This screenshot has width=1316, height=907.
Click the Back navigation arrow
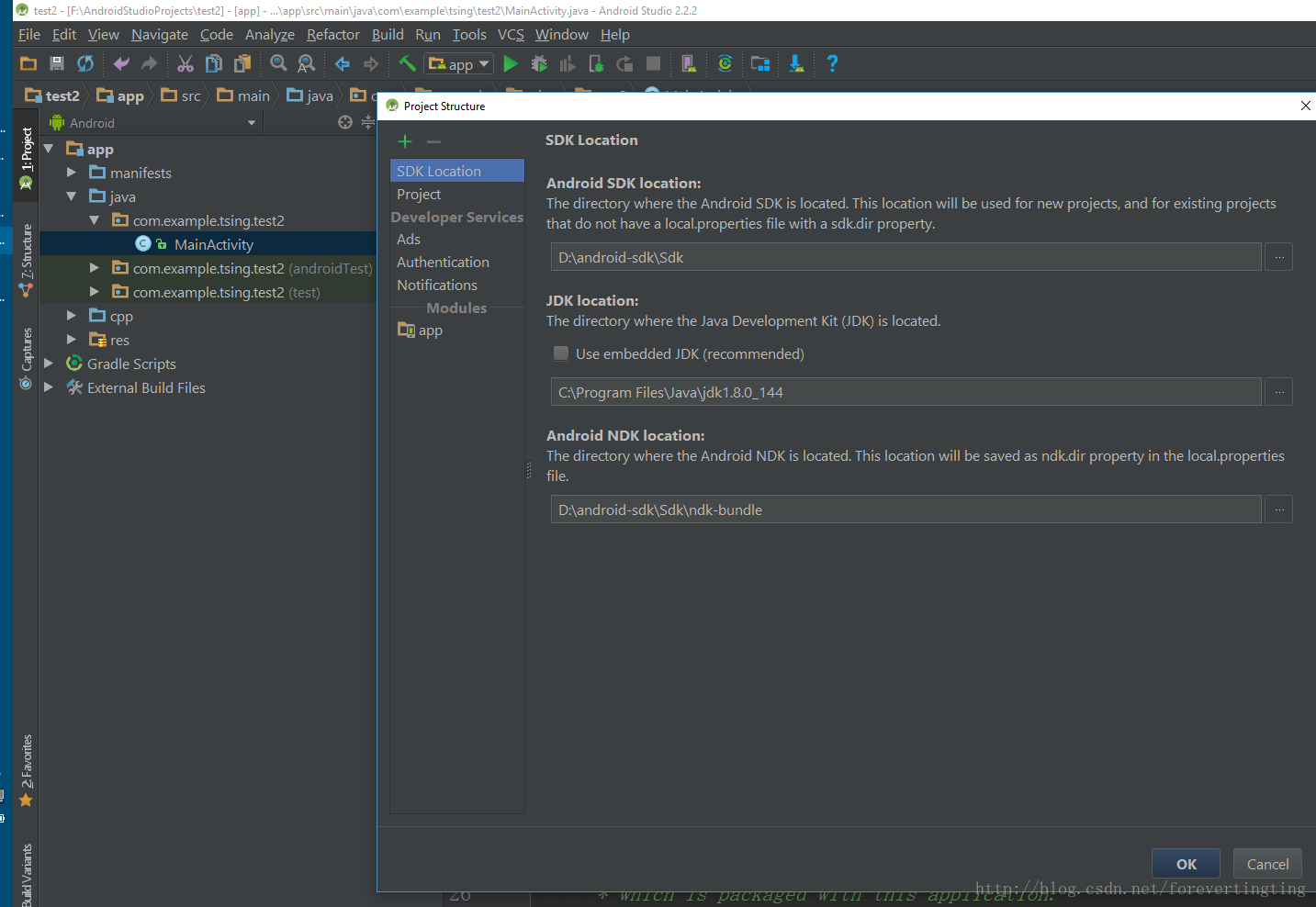[343, 63]
